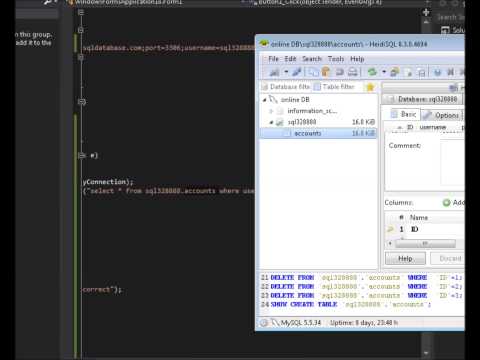Click the sqldatabase.com connection string line
This screenshot has width=480, height=360.
168,48
